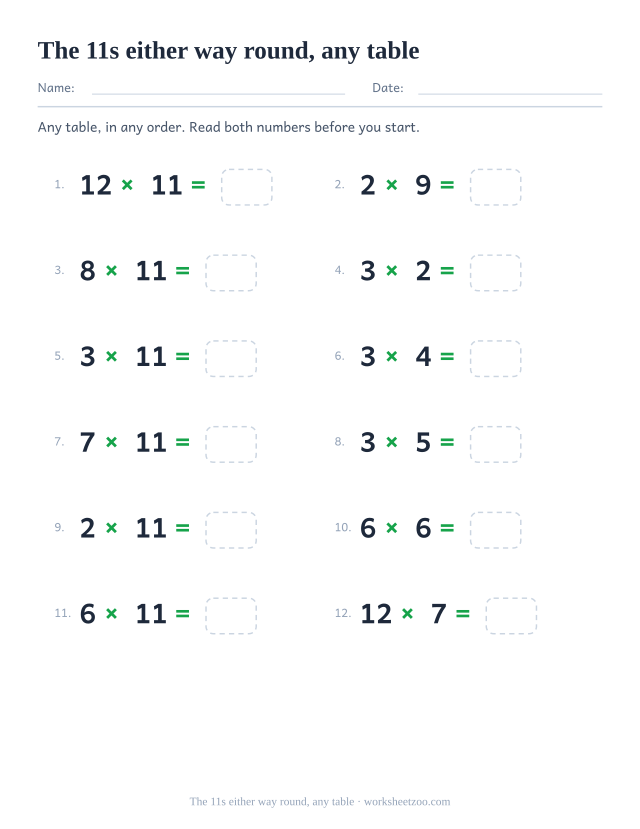Click the answer box for 6 × 6
Image resolution: width=640 pixels, height=829 pixels.
coord(496,530)
